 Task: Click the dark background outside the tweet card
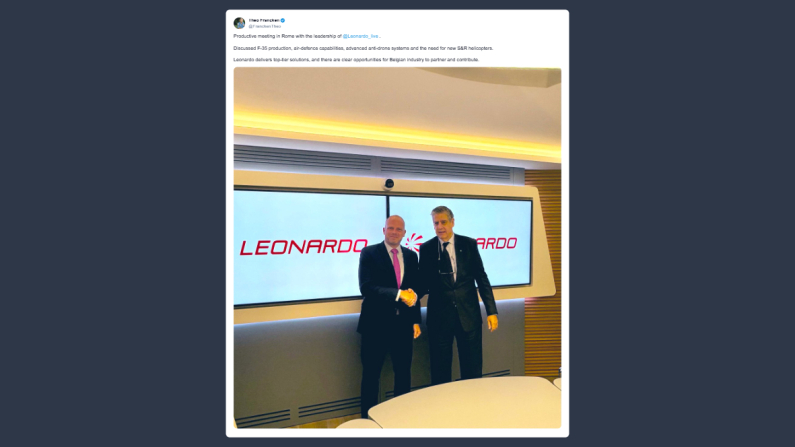click(112, 223)
